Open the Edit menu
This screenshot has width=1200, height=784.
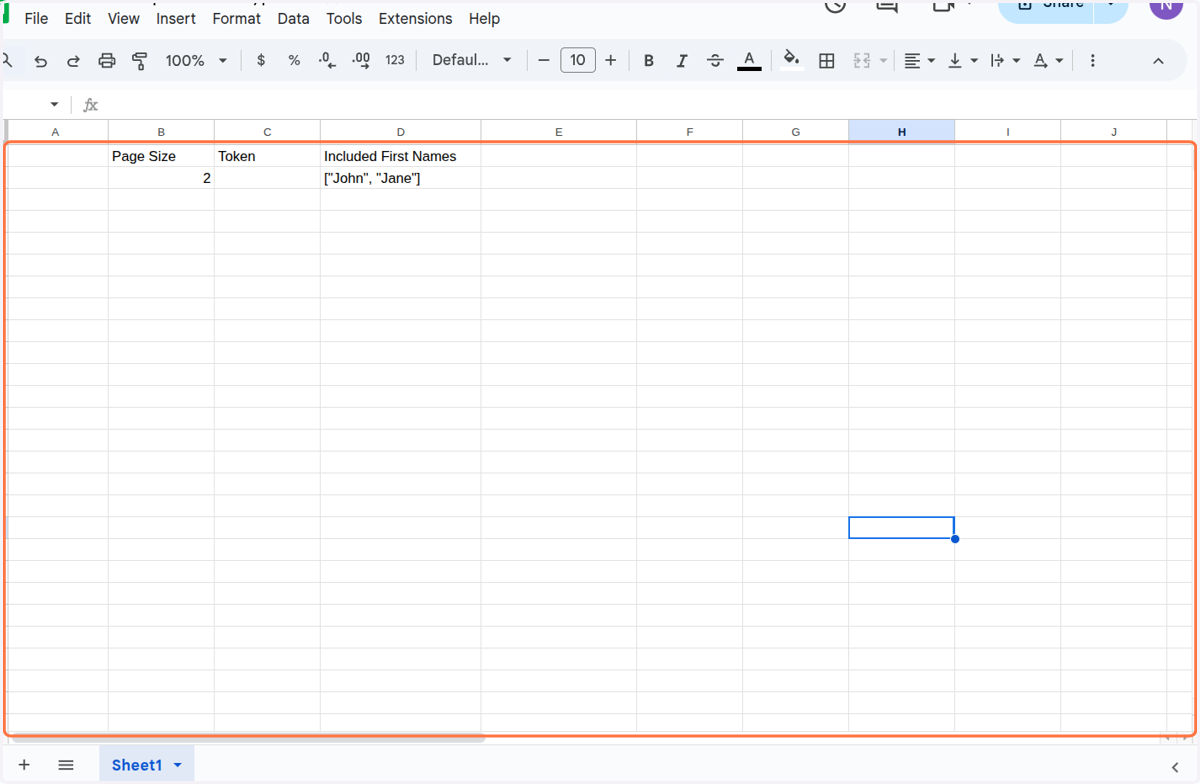point(77,18)
